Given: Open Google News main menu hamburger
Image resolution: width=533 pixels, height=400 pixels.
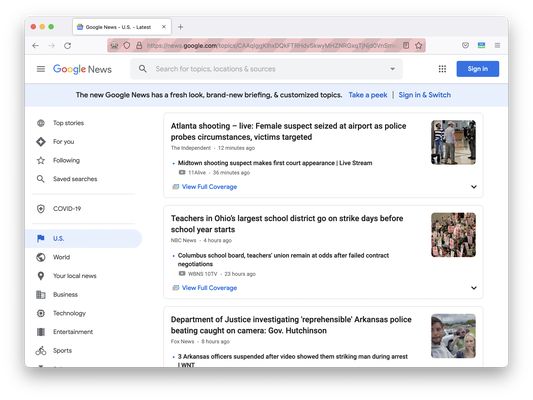Looking at the screenshot, I should point(41,69).
